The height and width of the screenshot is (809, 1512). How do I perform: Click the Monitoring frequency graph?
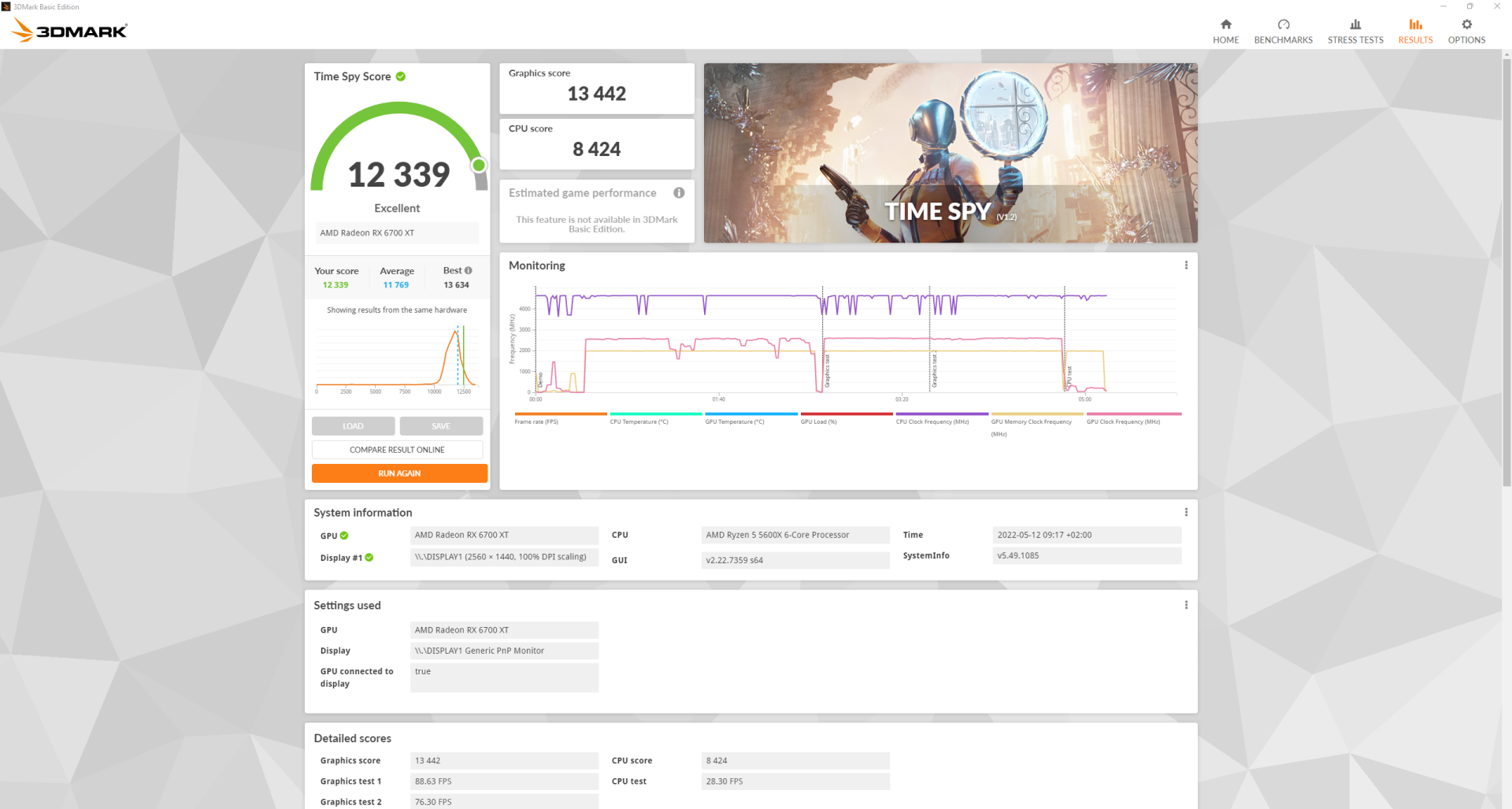[847, 343]
